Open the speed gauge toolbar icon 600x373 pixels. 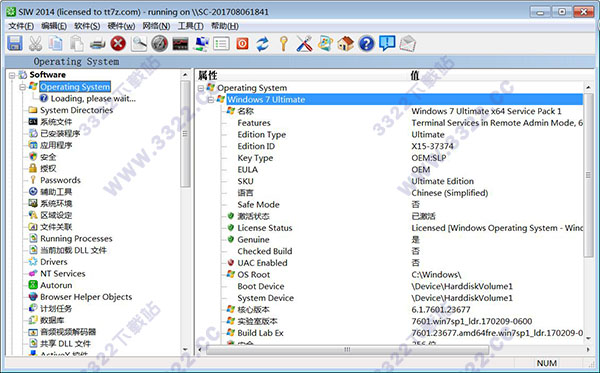click(160, 44)
